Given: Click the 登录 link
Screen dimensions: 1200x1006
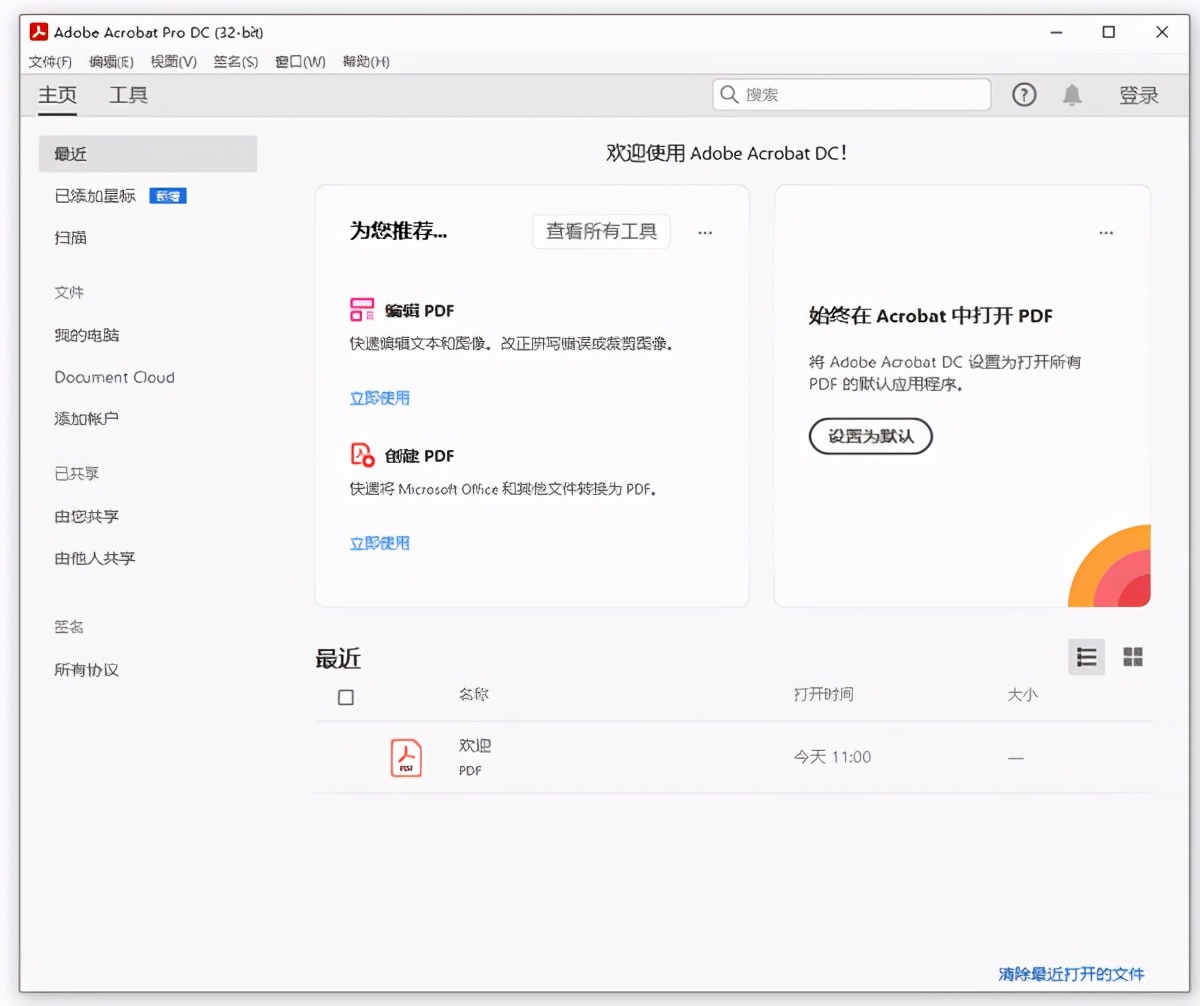Looking at the screenshot, I should [x=1138, y=94].
